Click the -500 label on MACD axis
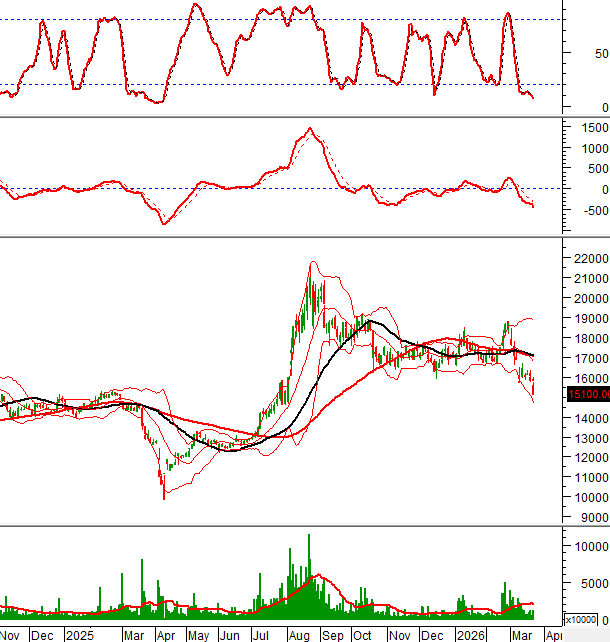Screen dimensions: 610x642 (x=592, y=211)
